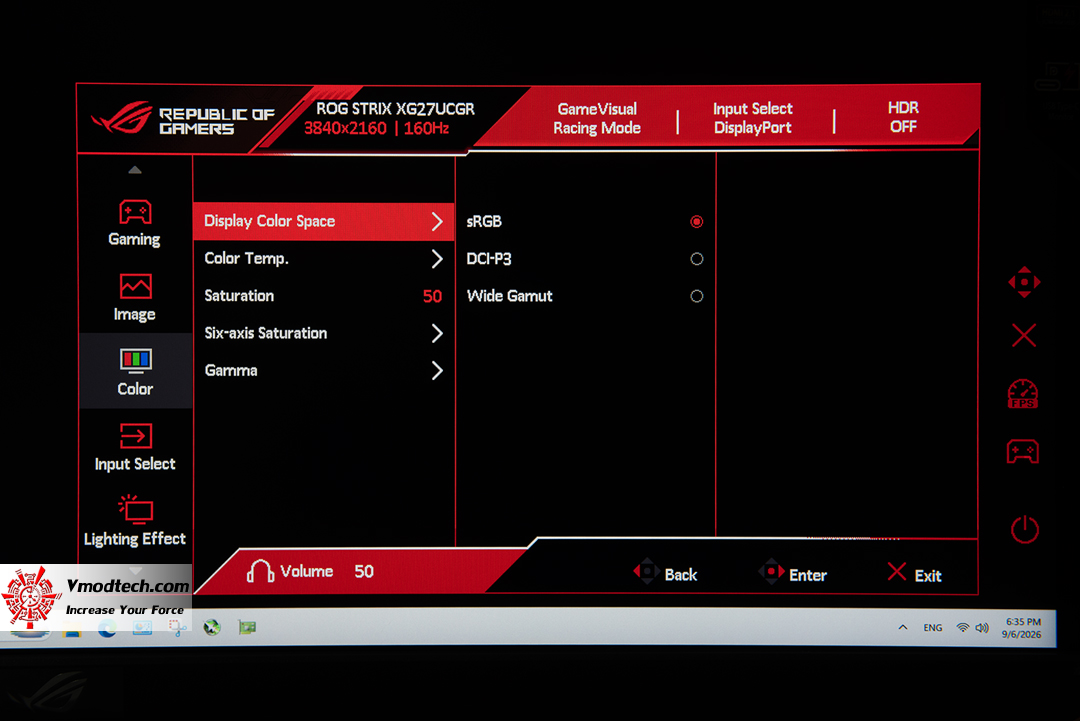Click the FPS counter shortcut icon
Viewport: 1080px width, 721px height.
1023,394
